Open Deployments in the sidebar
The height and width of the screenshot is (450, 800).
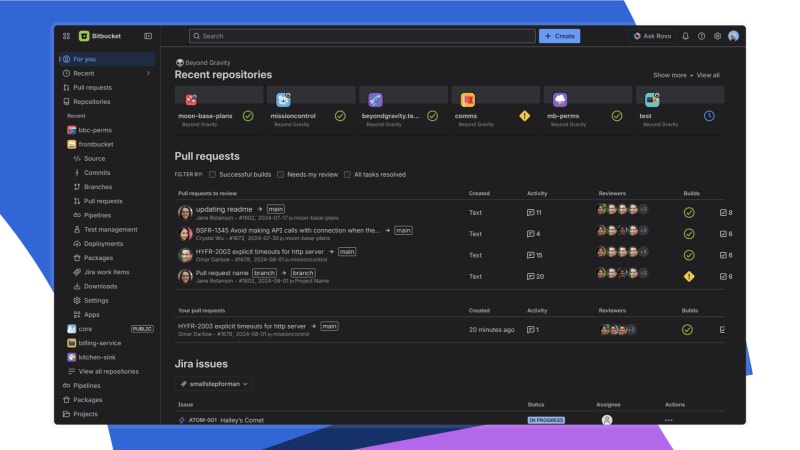(x=103, y=244)
